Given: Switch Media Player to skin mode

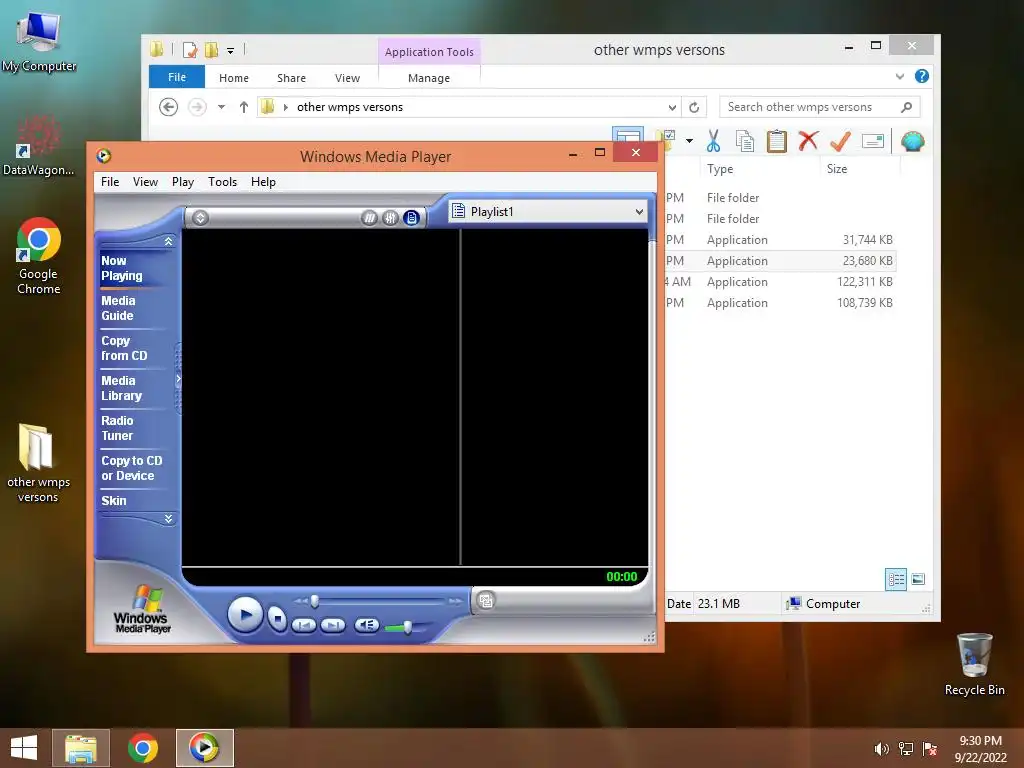Looking at the screenshot, I should (x=486, y=600).
